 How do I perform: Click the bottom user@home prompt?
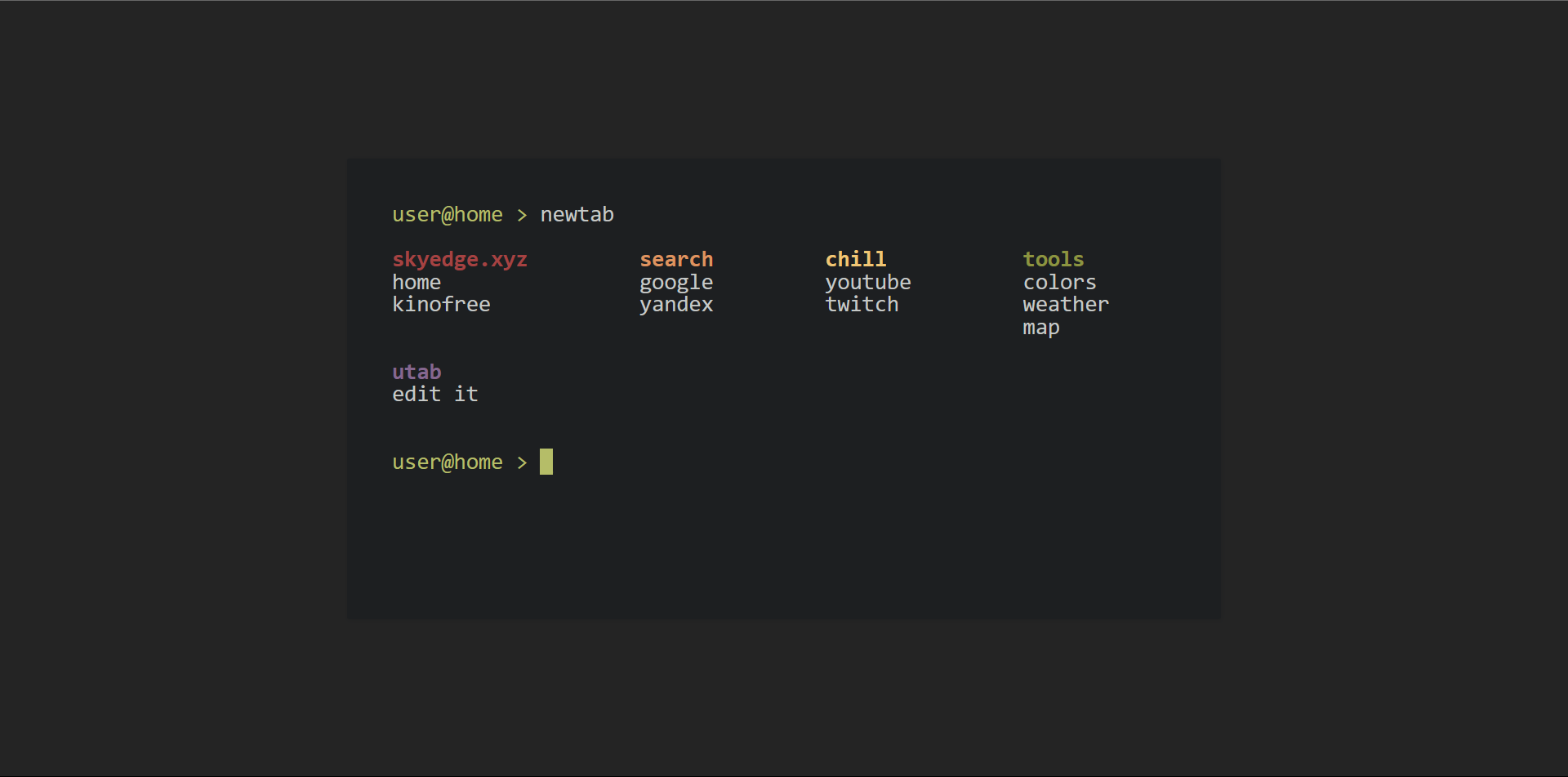(448, 462)
